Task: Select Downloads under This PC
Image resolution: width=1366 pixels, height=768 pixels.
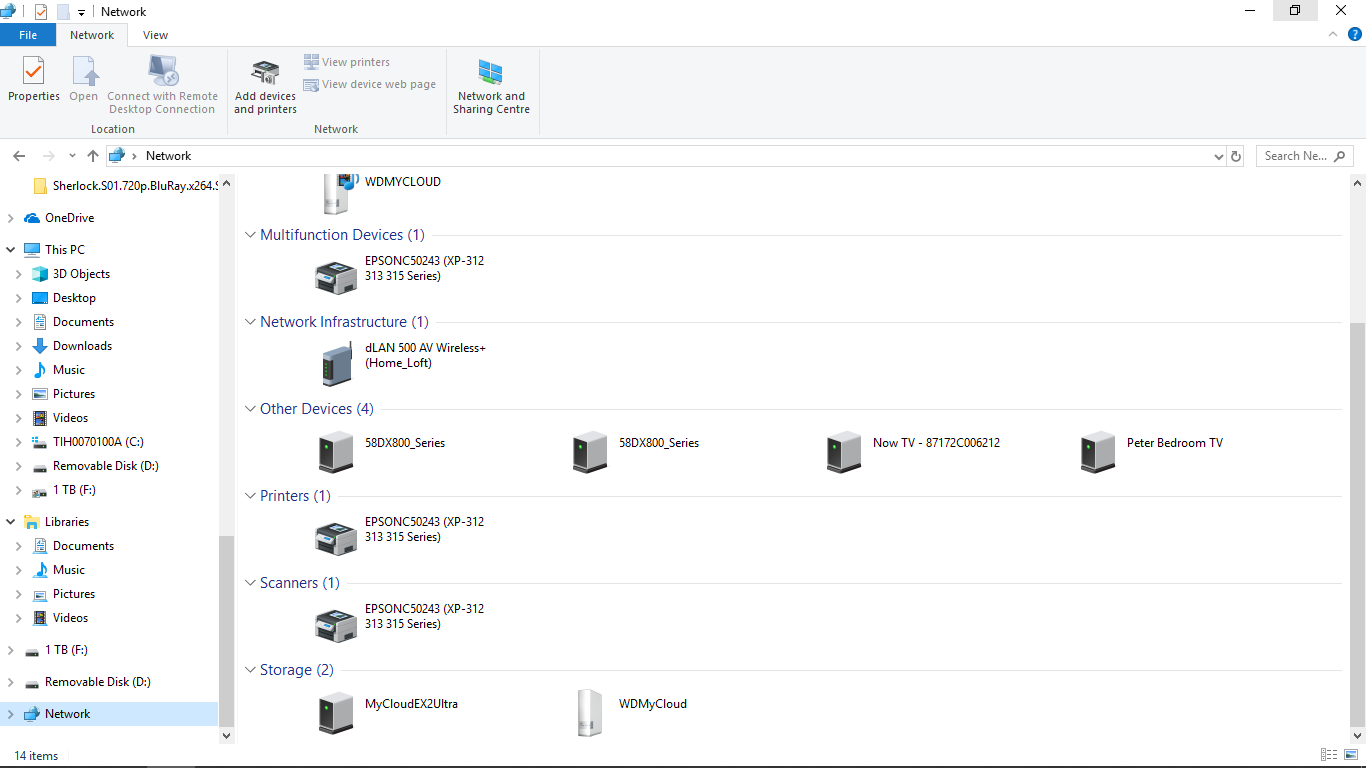Action: [82, 346]
